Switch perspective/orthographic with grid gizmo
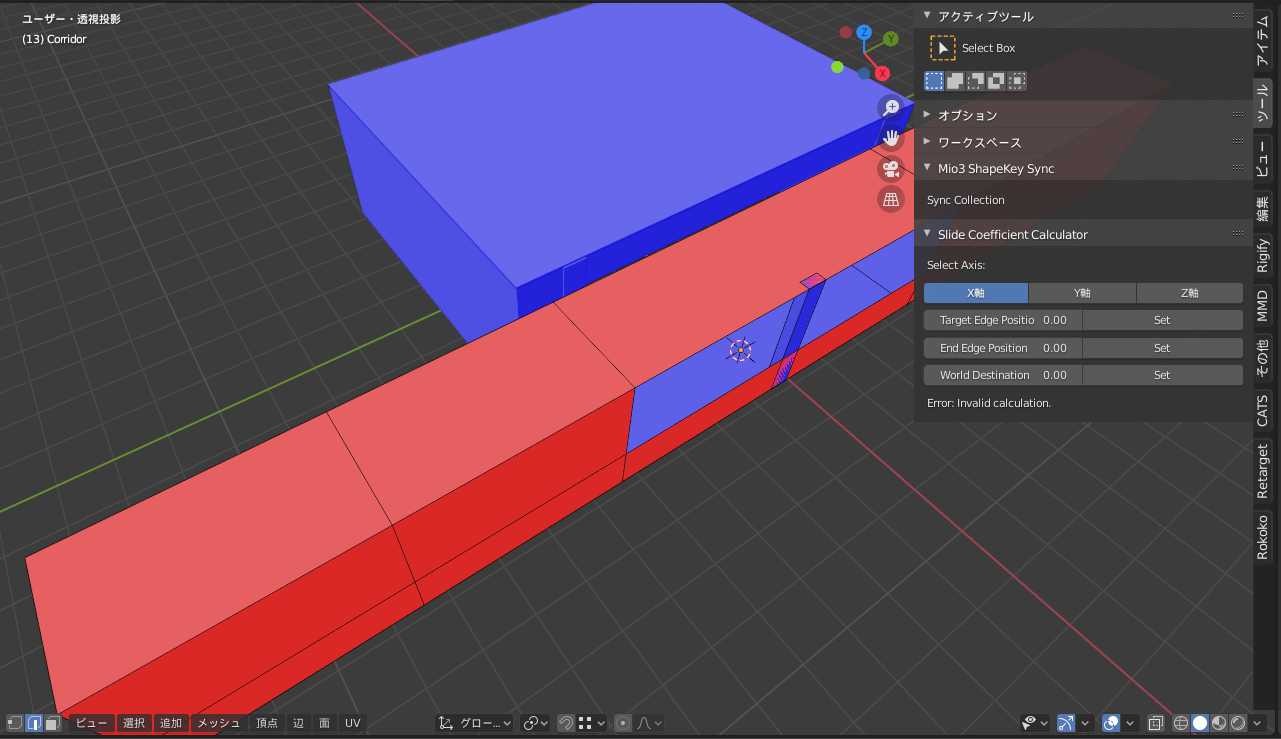 pyautogui.click(x=891, y=200)
